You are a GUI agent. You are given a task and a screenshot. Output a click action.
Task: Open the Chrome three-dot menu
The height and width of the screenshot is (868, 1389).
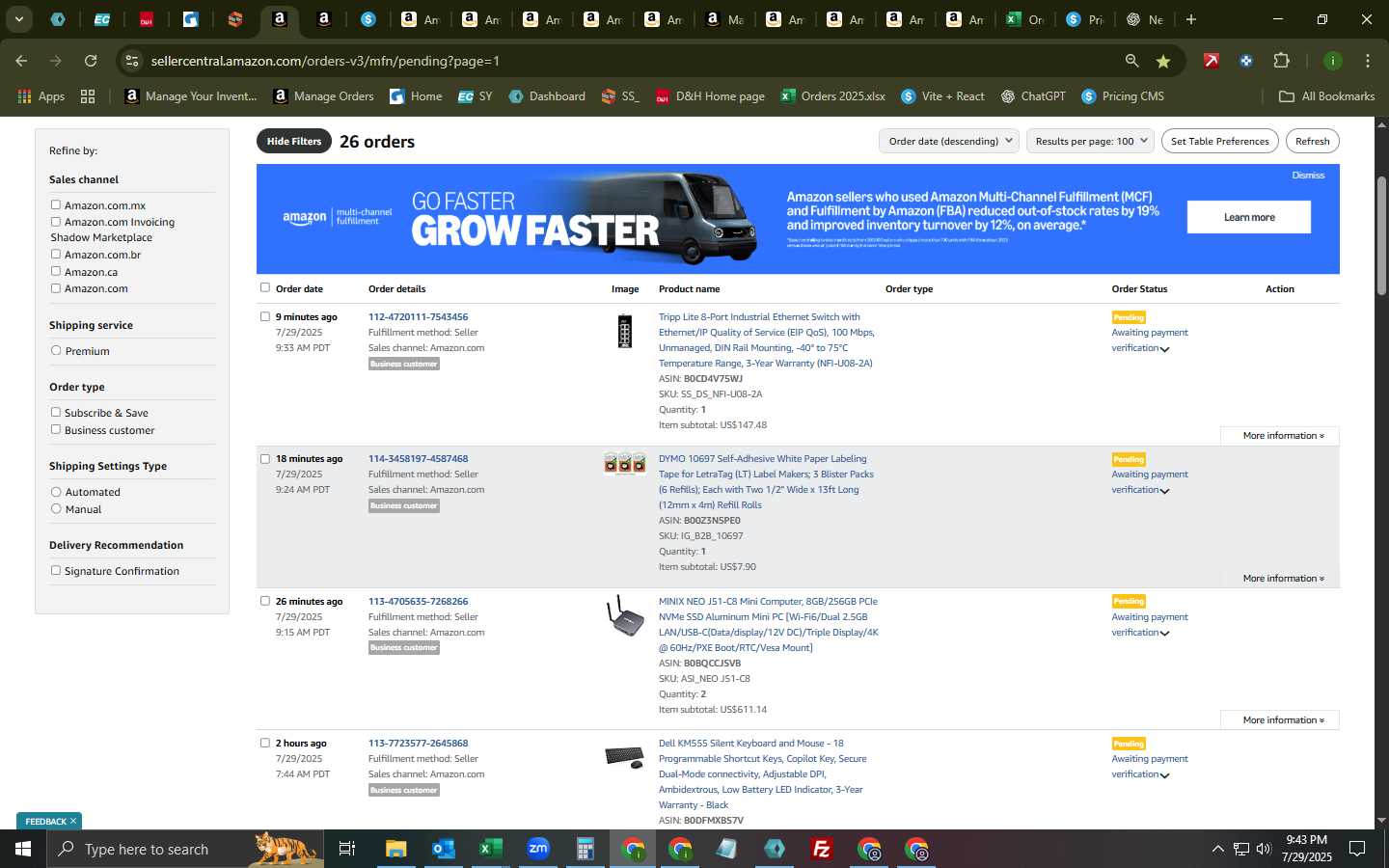1367,61
